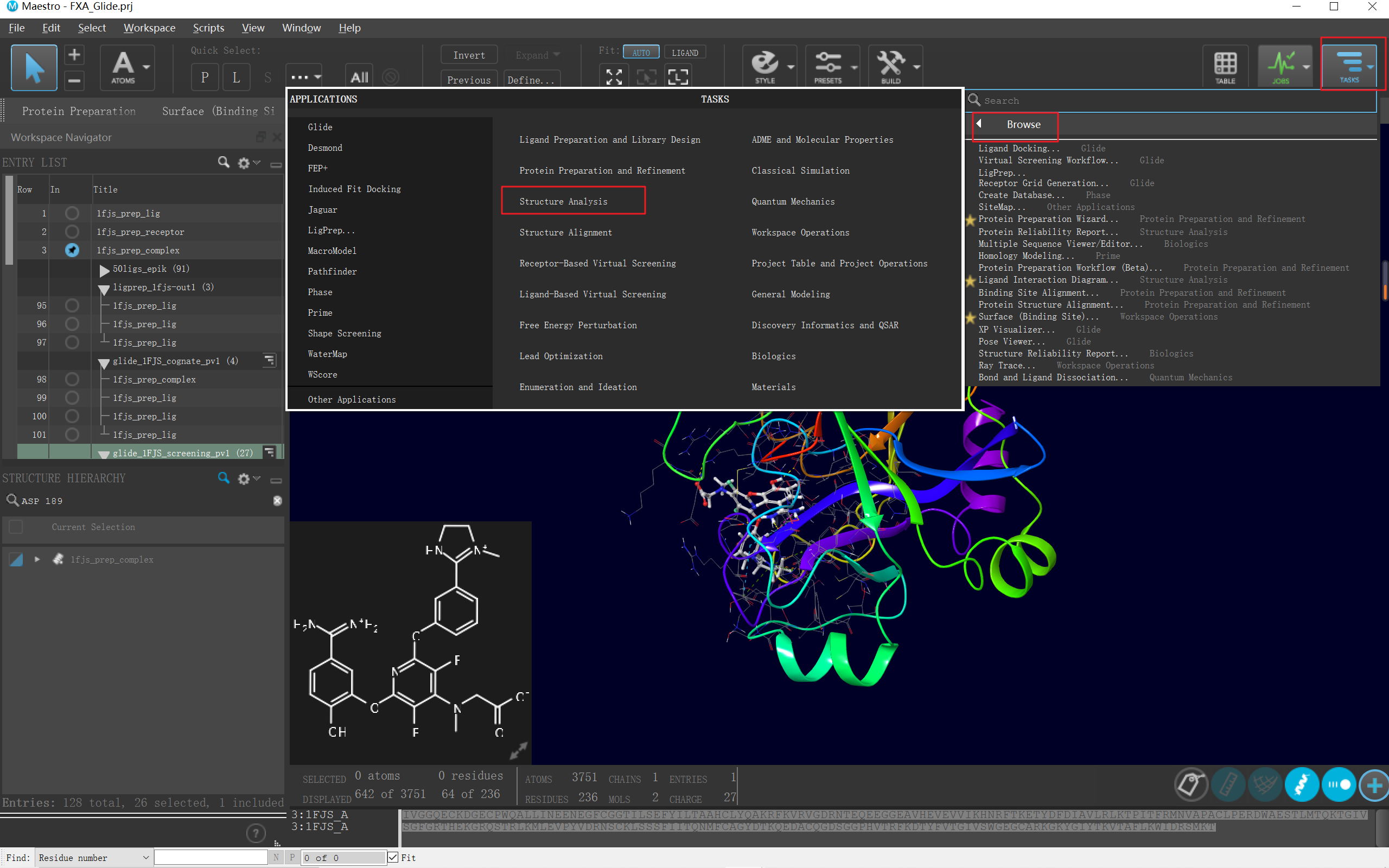Select Structure Analysis task category
The image size is (1389, 868).
(563, 201)
